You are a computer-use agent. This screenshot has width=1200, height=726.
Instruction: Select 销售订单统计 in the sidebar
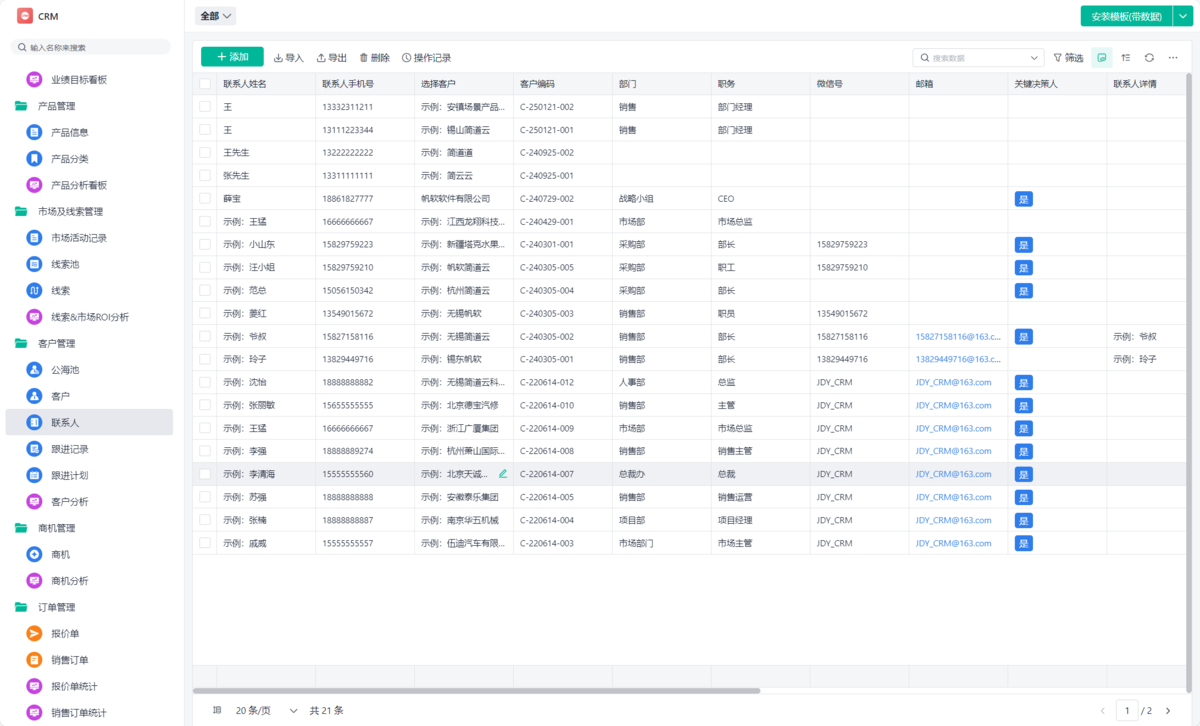point(89,713)
